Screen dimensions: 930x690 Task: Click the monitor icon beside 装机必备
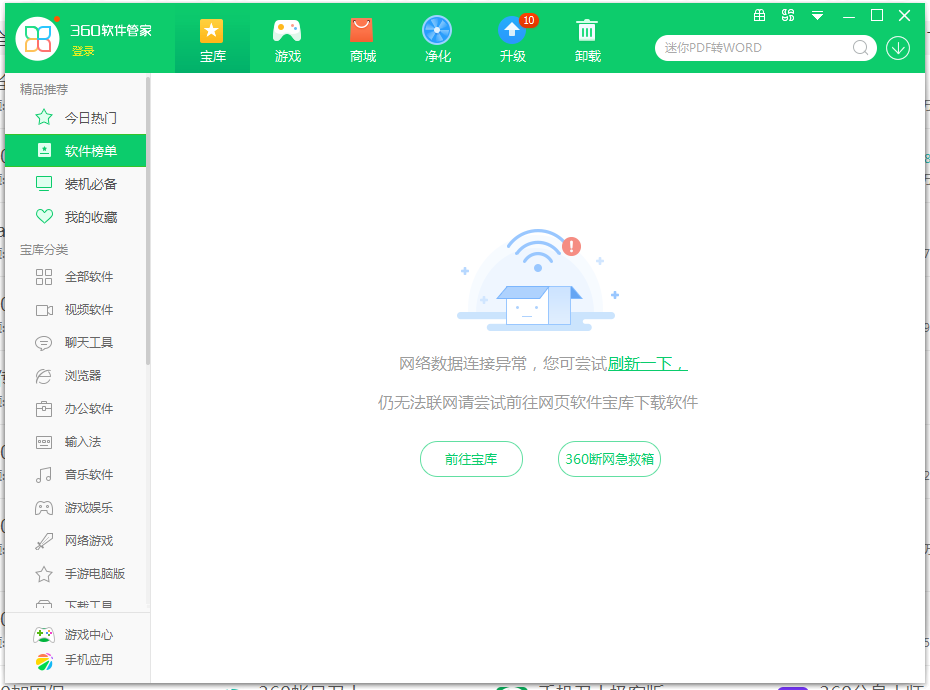point(44,183)
